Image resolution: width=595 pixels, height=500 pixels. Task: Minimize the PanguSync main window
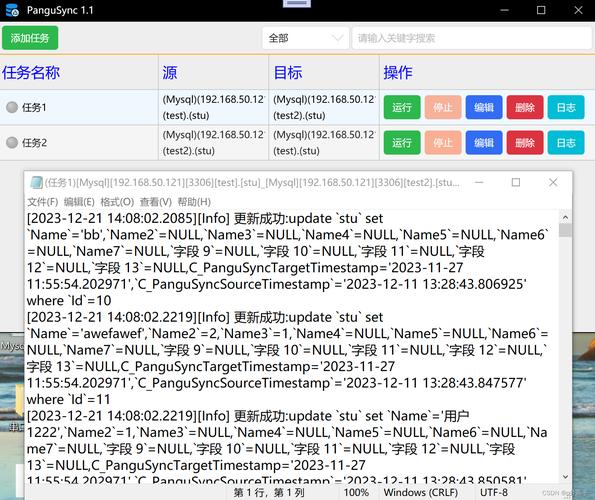(504, 10)
